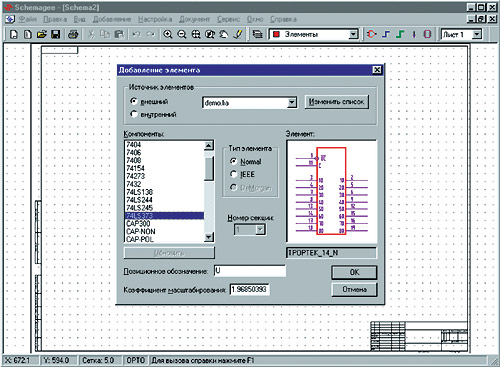Create a new document with toolbar icon
This screenshot has width=500, height=367.
click(14, 34)
